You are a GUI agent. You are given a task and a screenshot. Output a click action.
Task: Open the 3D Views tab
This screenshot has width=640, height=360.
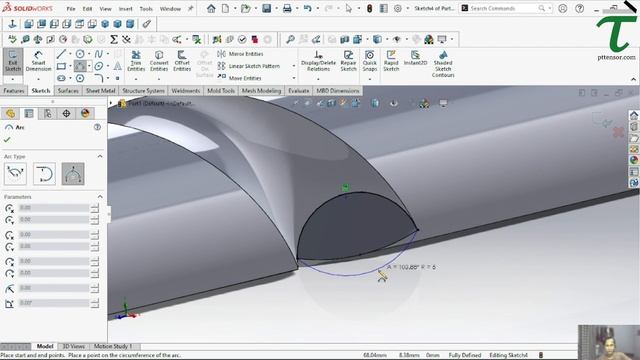pyautogui.click(x=73, y=346)
